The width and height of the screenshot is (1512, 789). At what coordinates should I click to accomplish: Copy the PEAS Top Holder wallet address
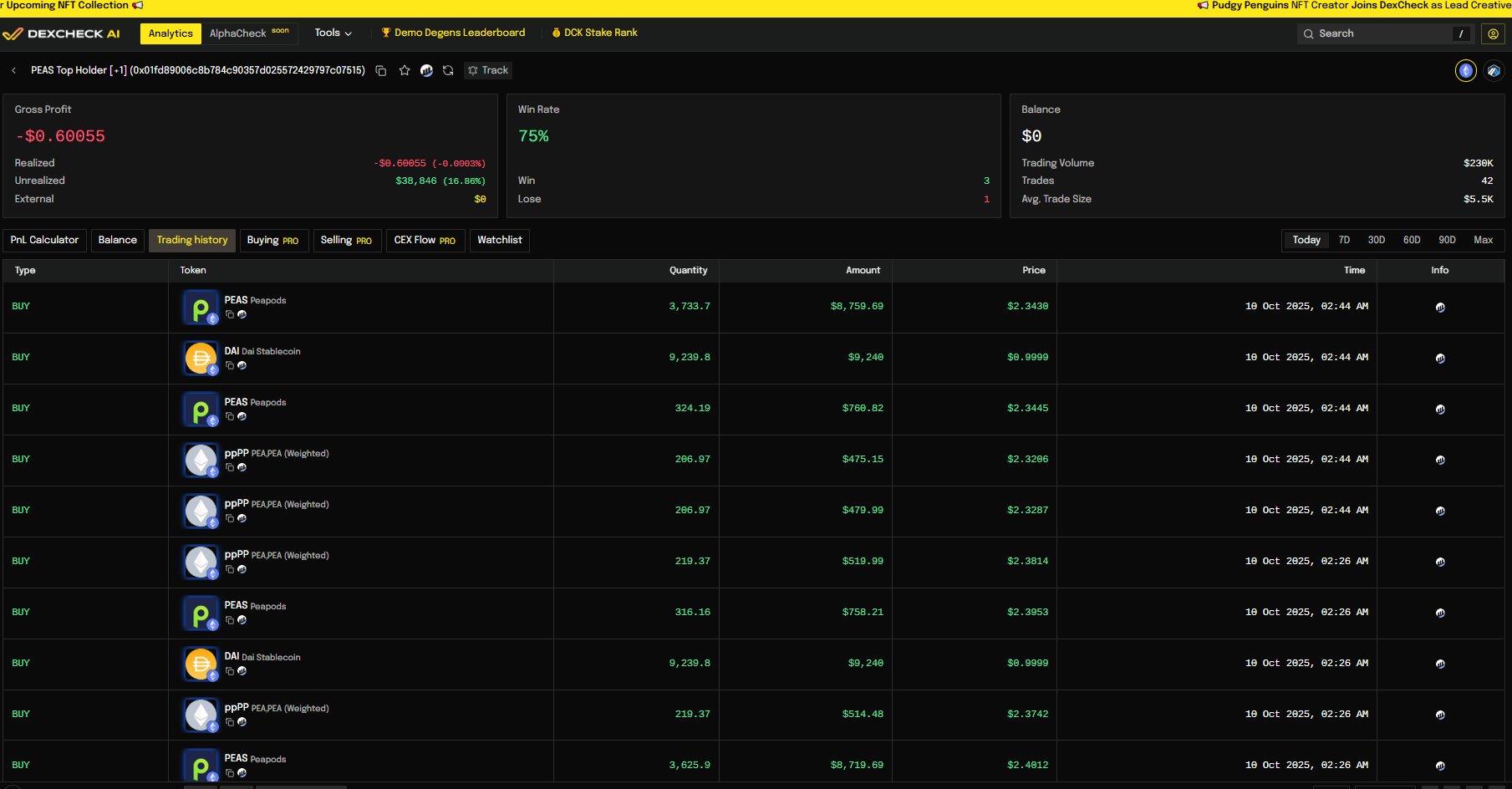point(381,71)
